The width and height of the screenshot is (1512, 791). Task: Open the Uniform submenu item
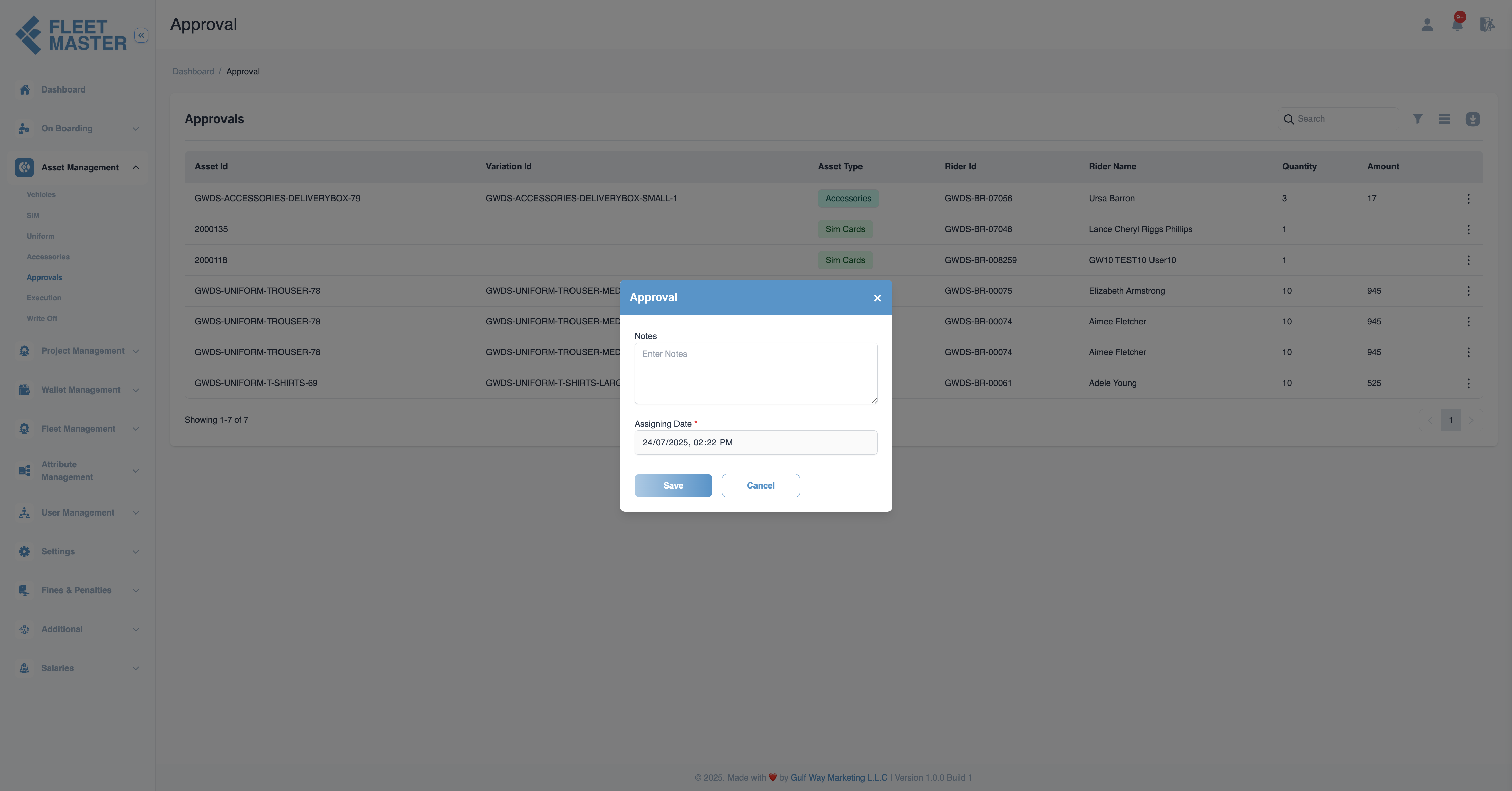pyautogui.click(x=41, y=236)
